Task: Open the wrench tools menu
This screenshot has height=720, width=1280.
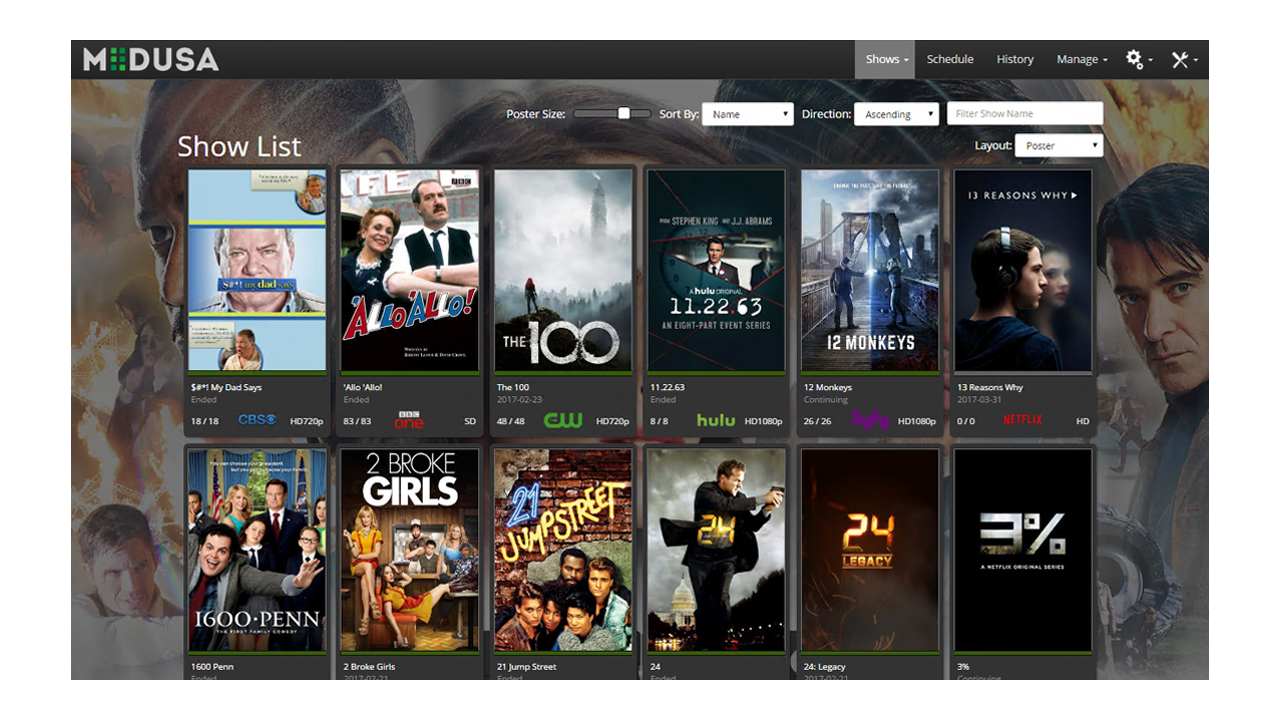Action: click(x=1184, y=60)
